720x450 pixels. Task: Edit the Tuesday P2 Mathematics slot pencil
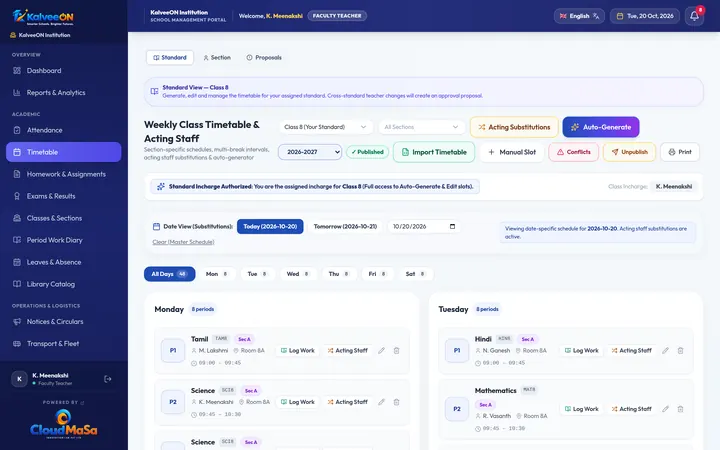[665, 409]
